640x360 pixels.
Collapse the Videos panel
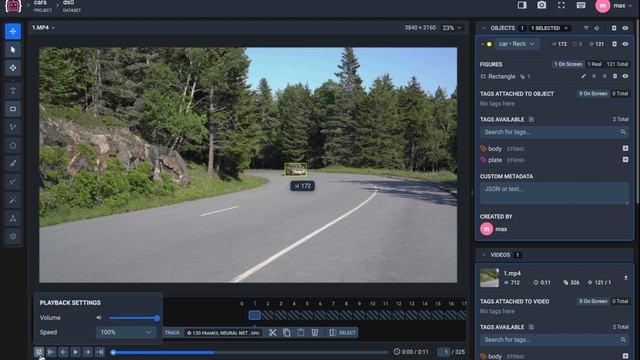tap(484, 255)
